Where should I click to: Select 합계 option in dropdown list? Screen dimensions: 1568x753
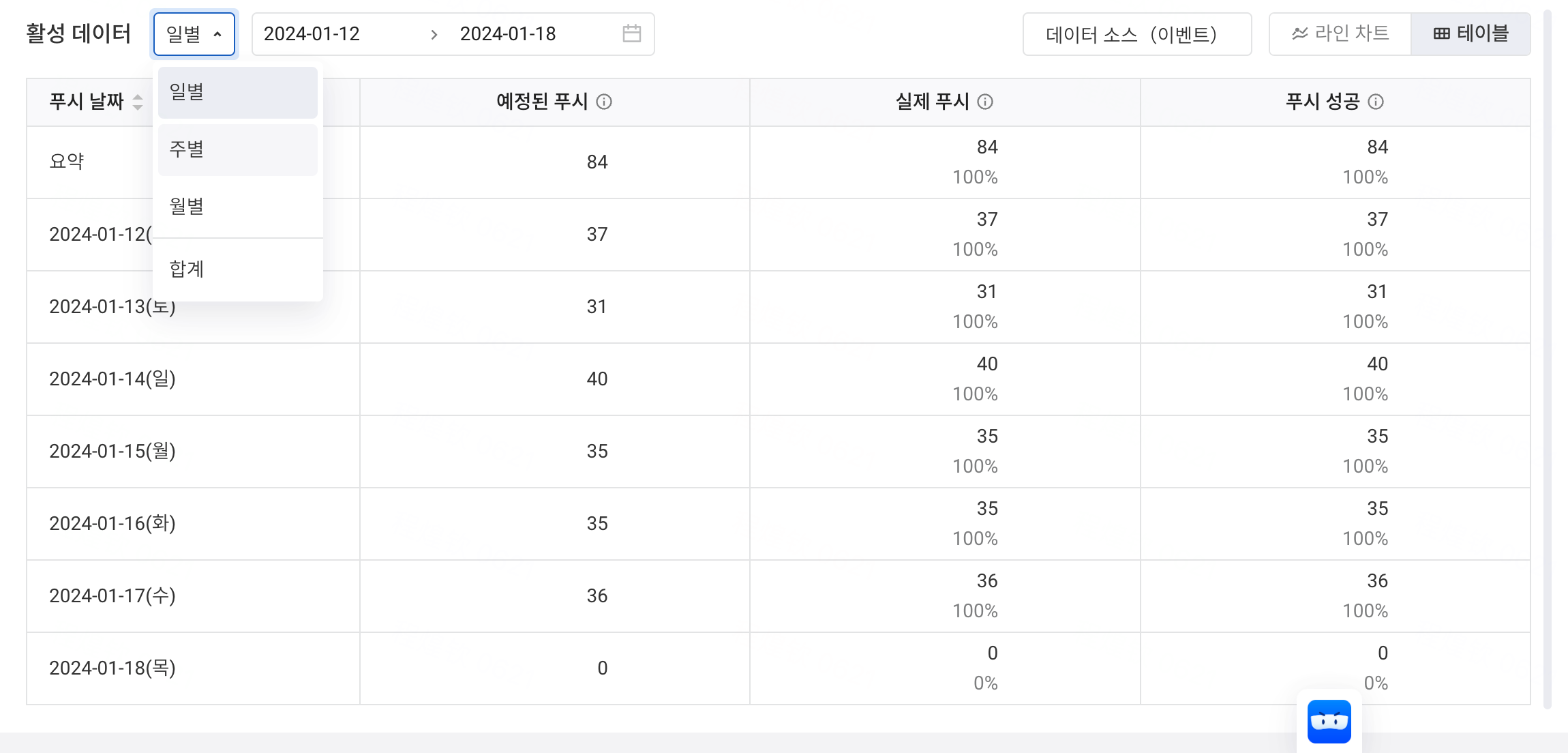(238, 269)
